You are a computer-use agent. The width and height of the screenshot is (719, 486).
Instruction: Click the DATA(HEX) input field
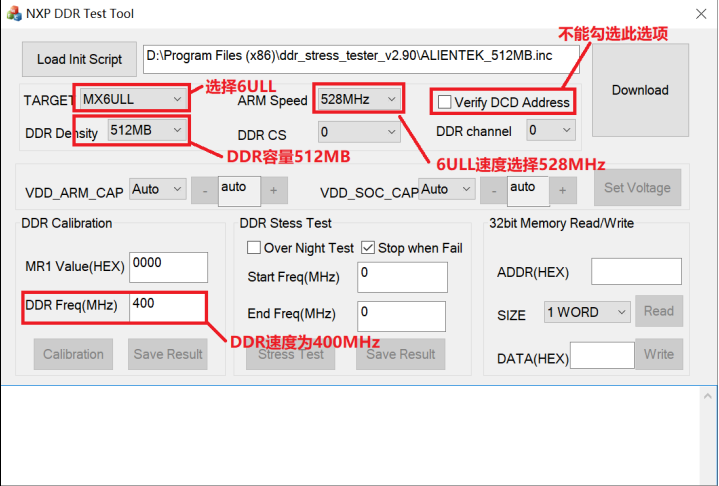[x=602, y=355]
